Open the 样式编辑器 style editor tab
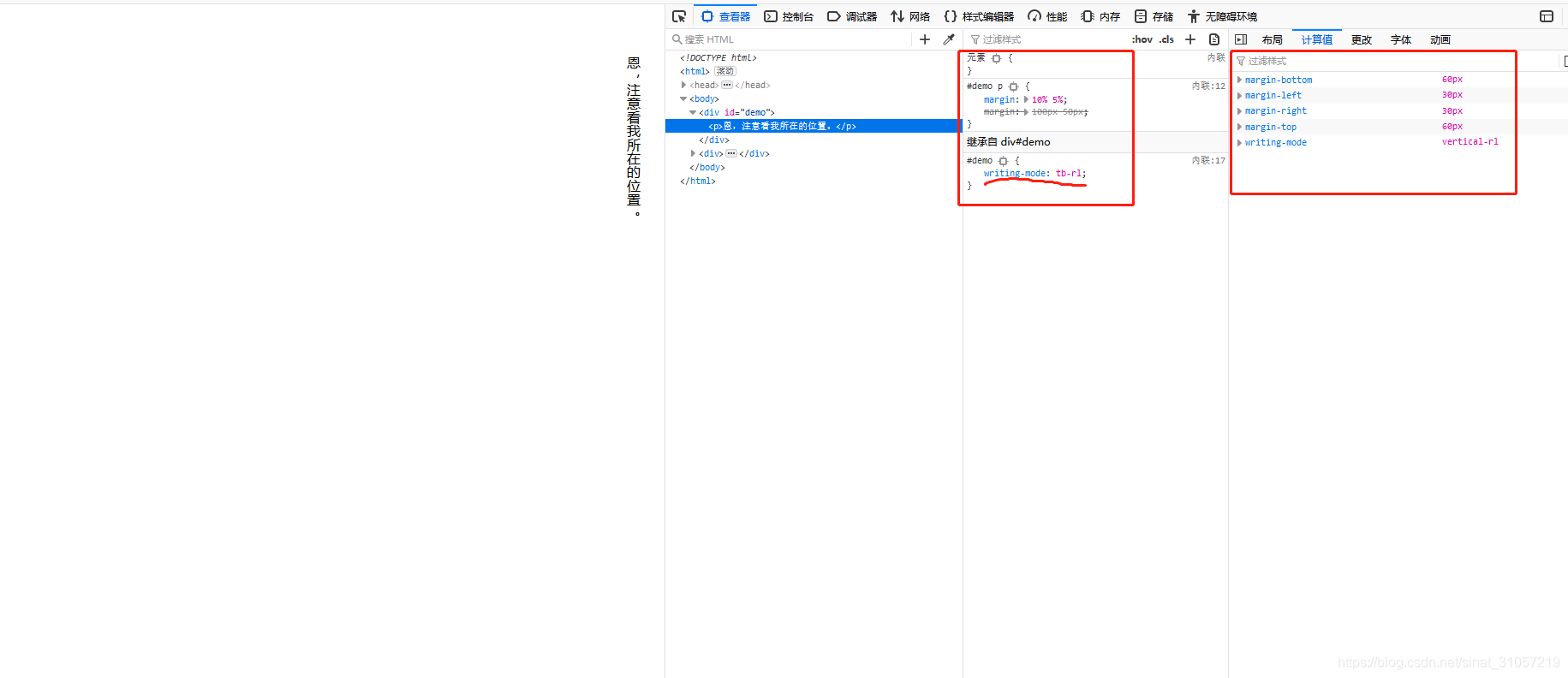Screen dimensions: 1568x678 coord(979,16)
